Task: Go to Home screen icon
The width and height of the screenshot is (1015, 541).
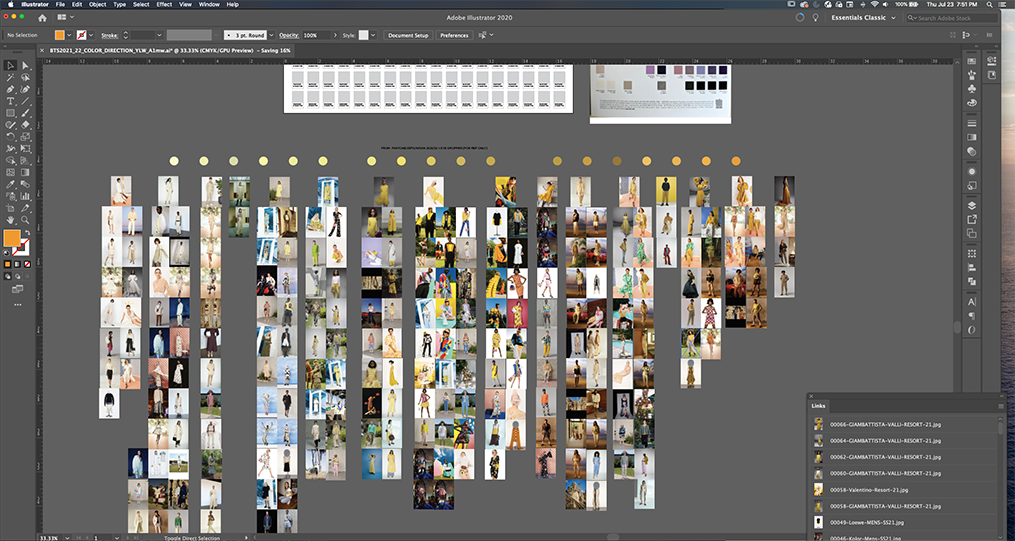Action: pyautogui.click(x=43, y=18)
